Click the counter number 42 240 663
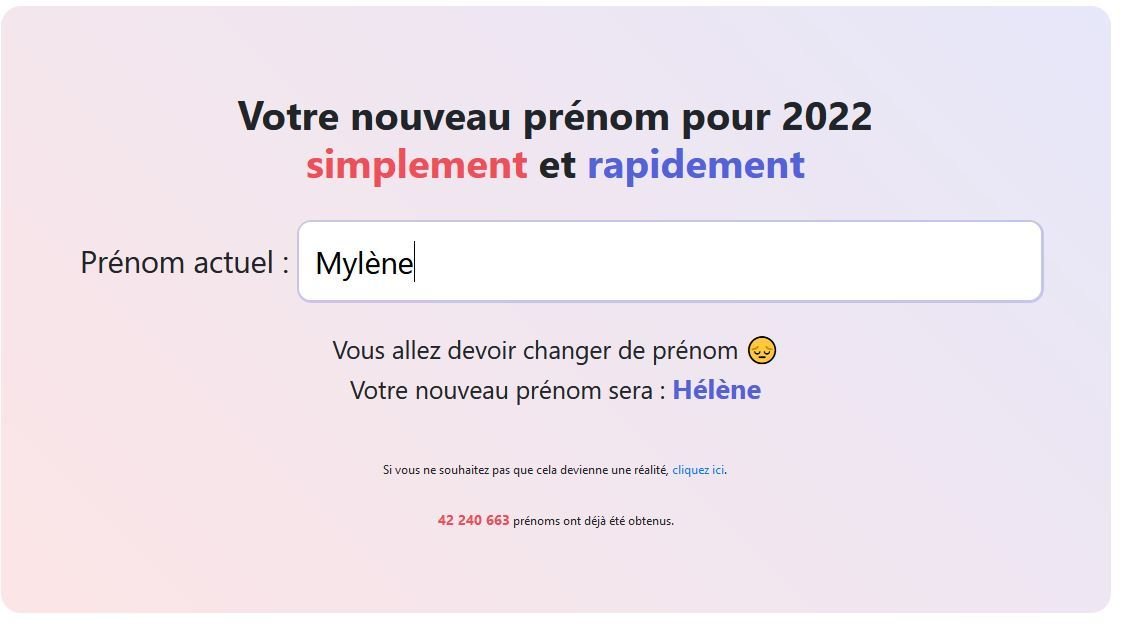The image size is (1122, 624). click(473, 521)
